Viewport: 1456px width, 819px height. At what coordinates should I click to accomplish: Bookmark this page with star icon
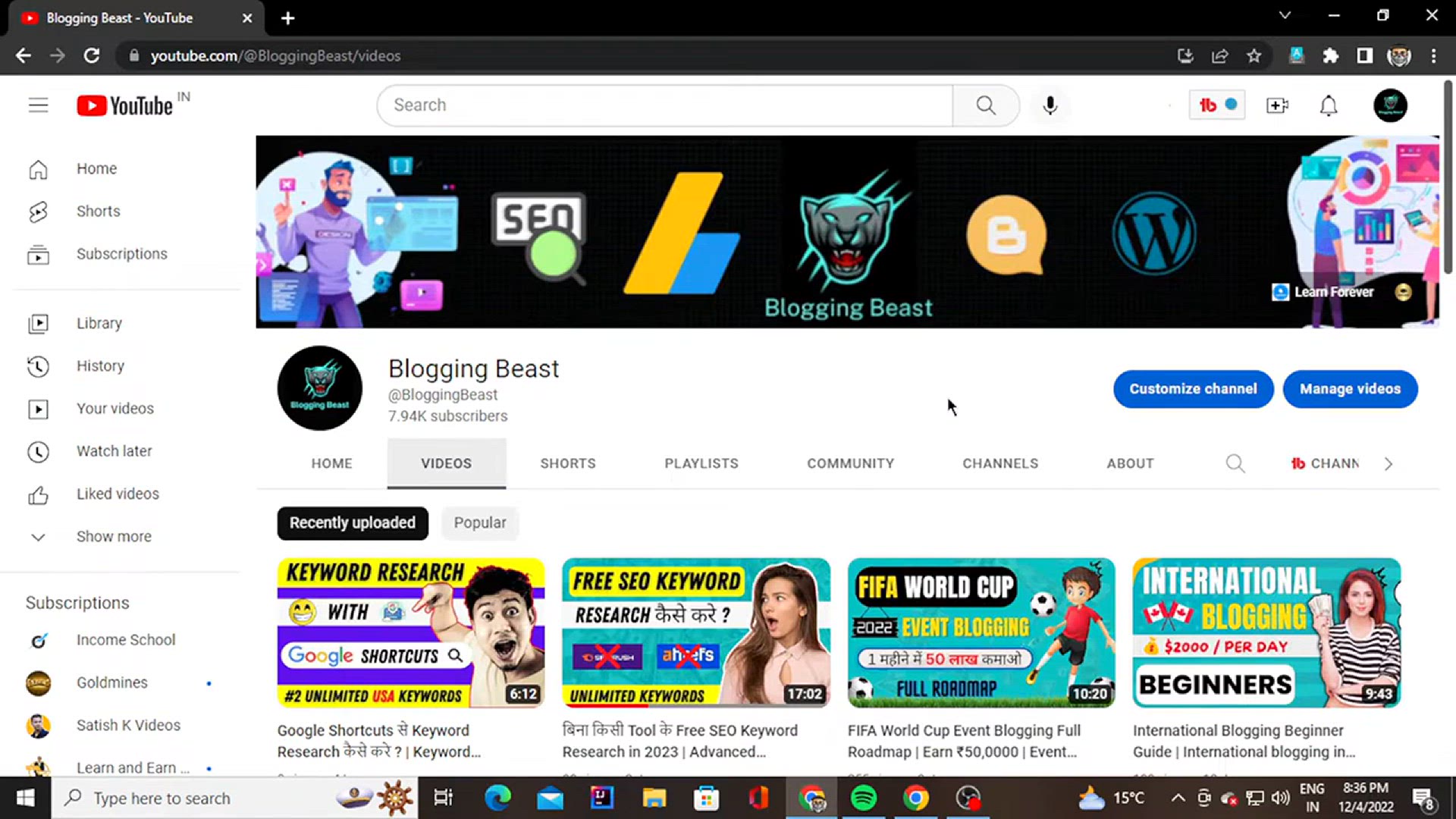click(x=1254, y=55)
